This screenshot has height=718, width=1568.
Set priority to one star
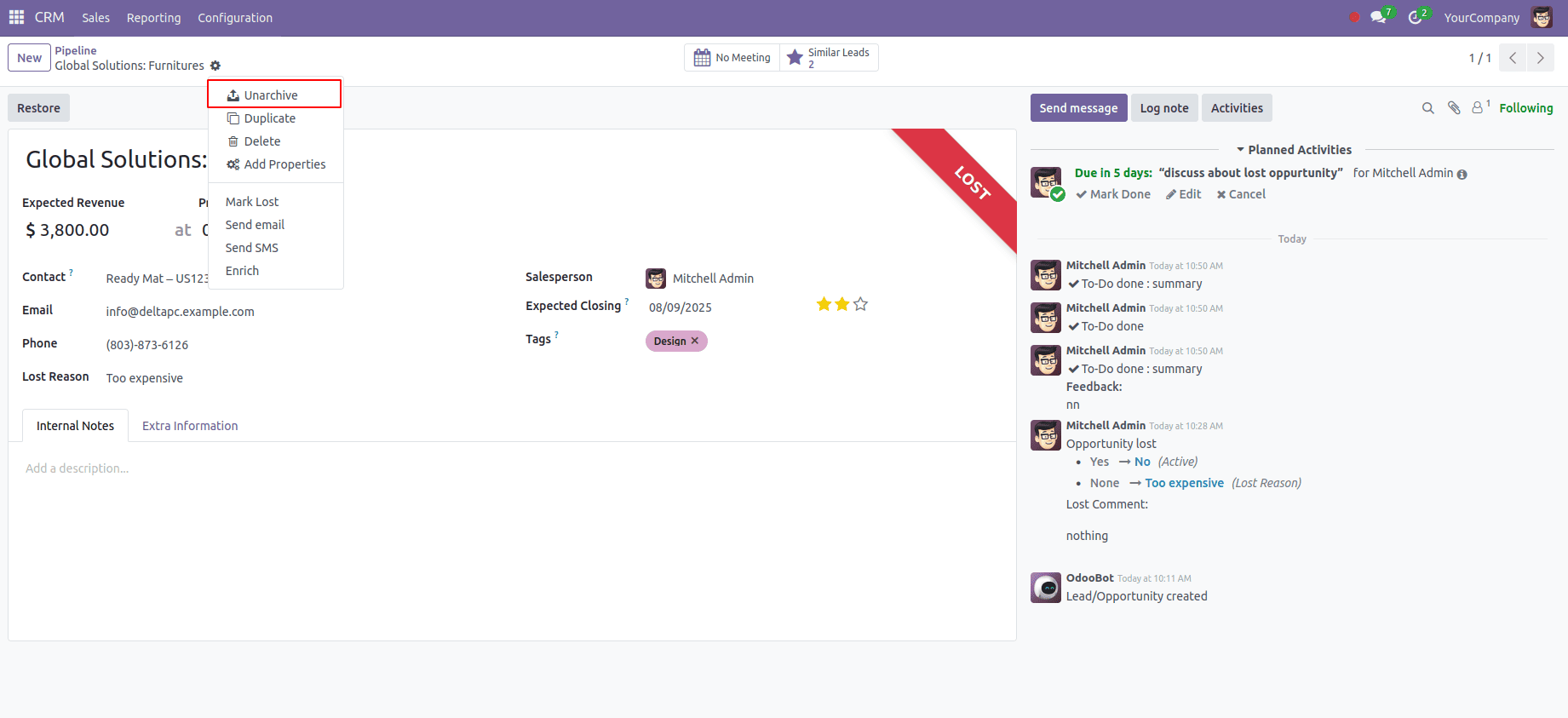(x=824, y=304)
